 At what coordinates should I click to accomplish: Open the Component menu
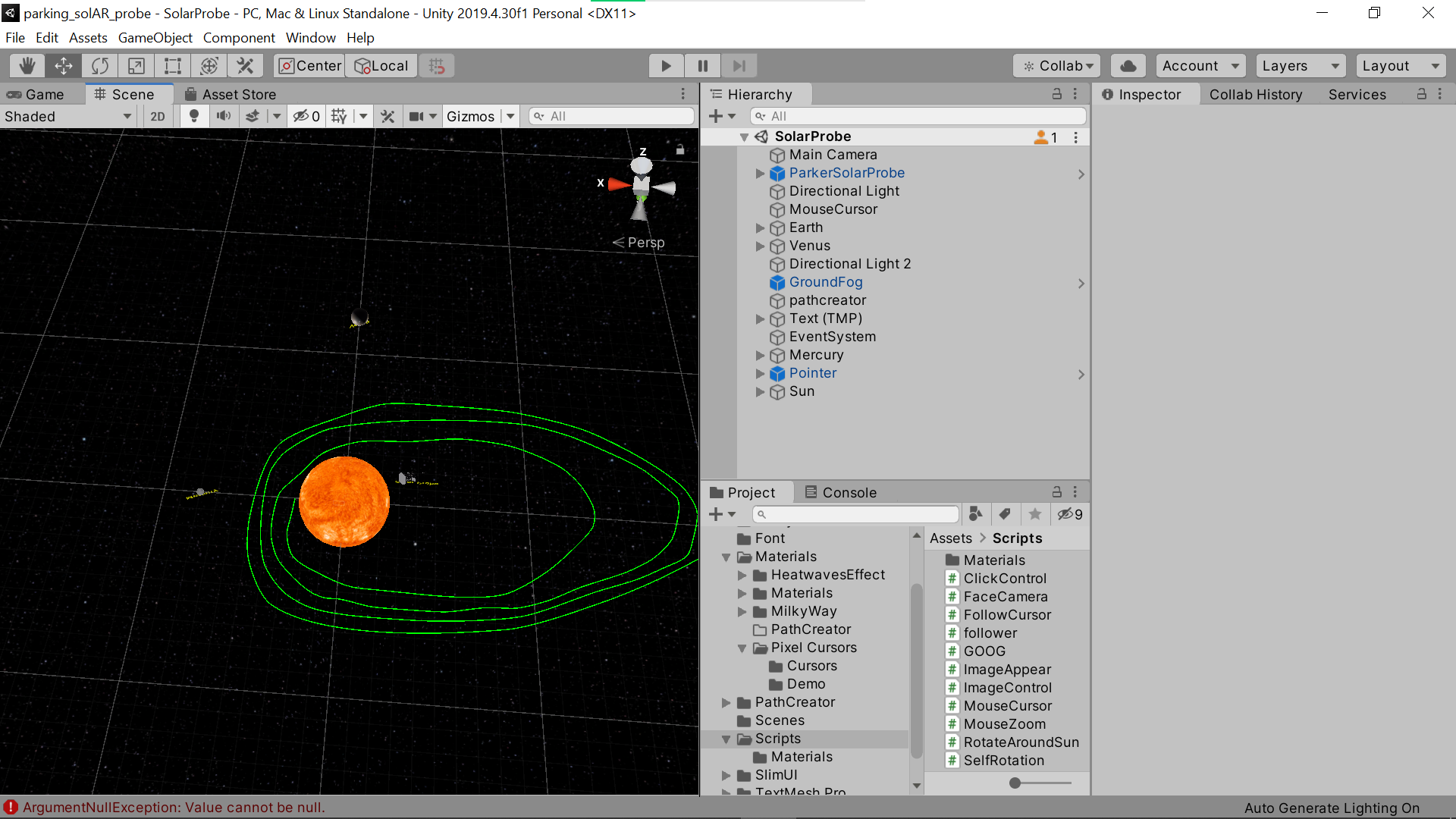pyautogui.click(x=239, y=38)
